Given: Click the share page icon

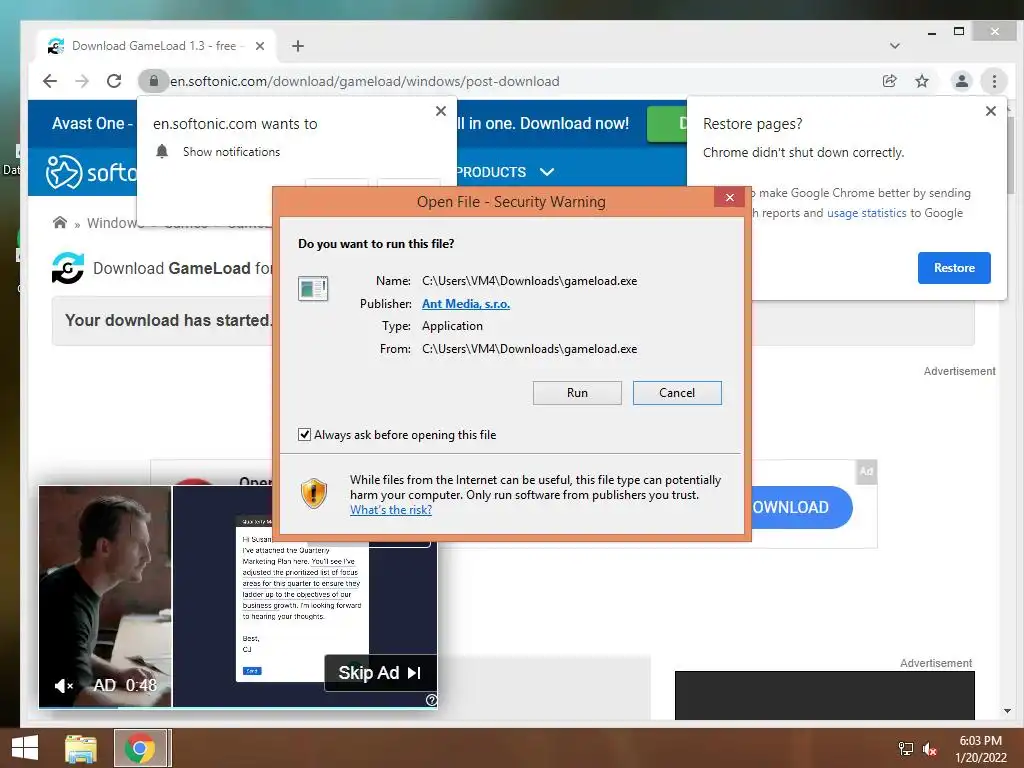Looking at the screenshot, I should pos(889,81).
